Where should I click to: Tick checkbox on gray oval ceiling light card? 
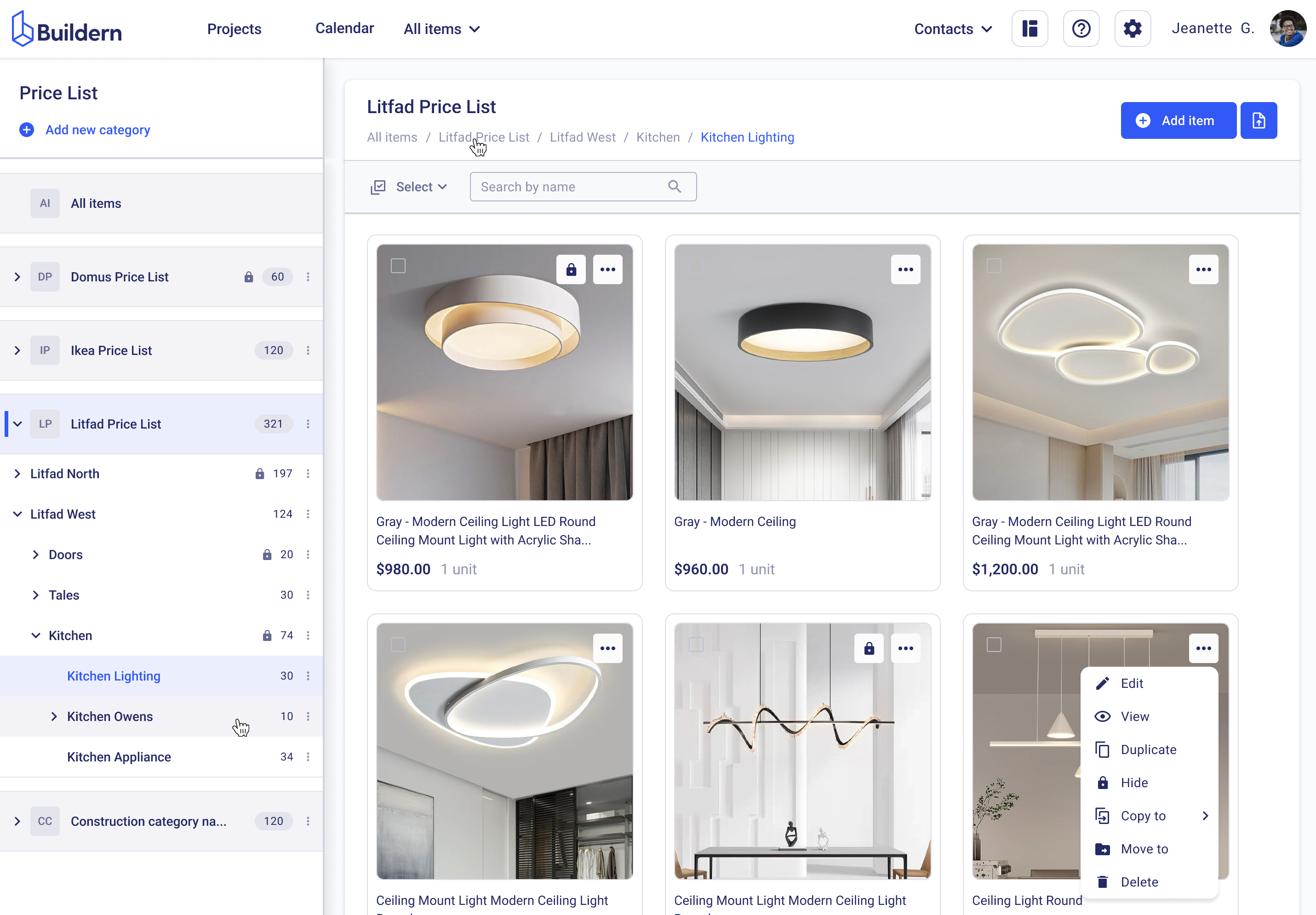(x=398, y=645)
